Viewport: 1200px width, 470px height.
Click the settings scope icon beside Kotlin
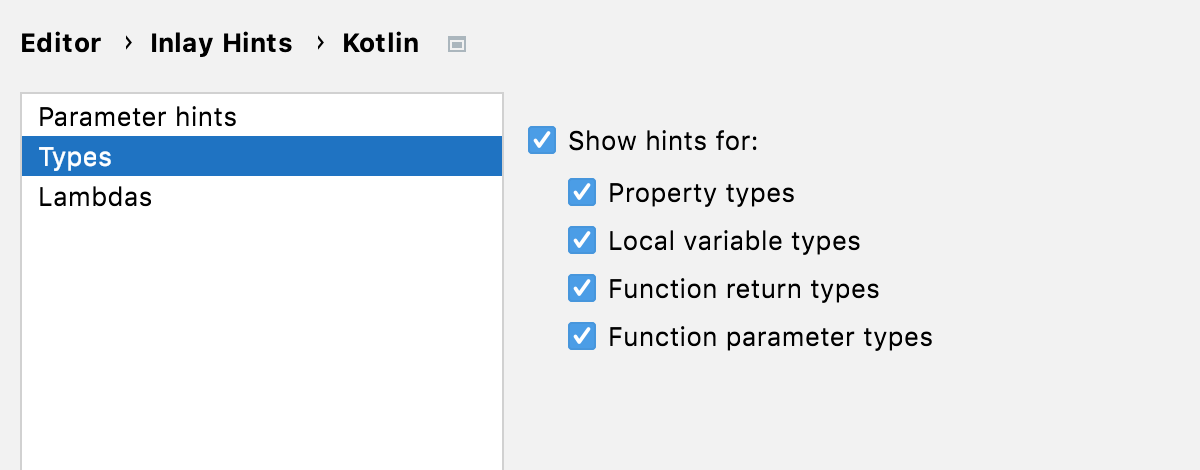tap(457, 44)
